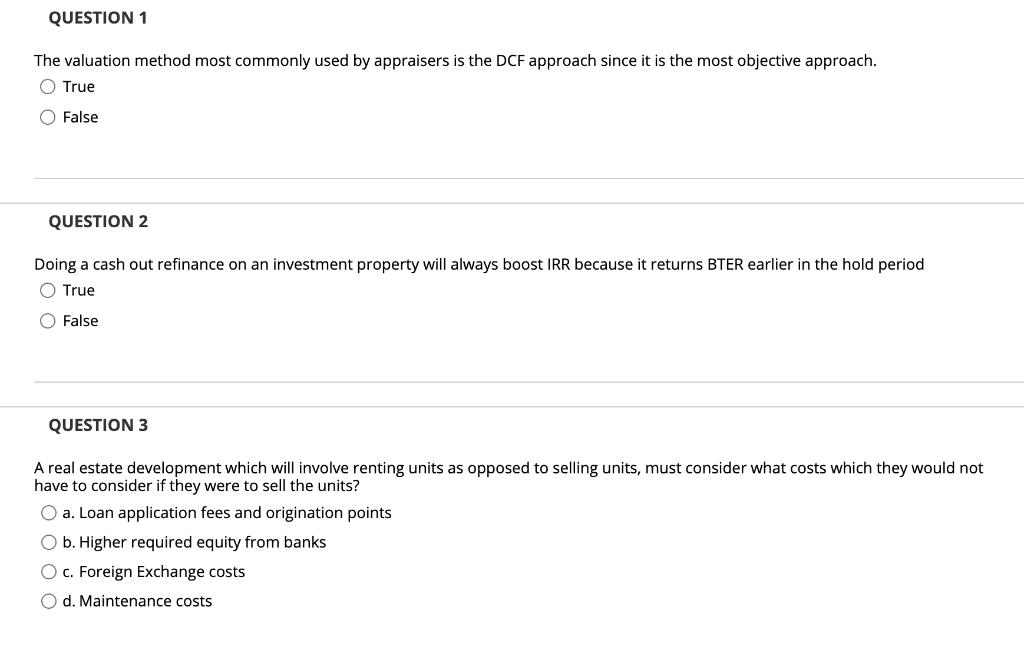Click the DCF approach valuation statement text
Image resolution: width=1024 pixels, height=650 pixels.
[x=455, y=61]
